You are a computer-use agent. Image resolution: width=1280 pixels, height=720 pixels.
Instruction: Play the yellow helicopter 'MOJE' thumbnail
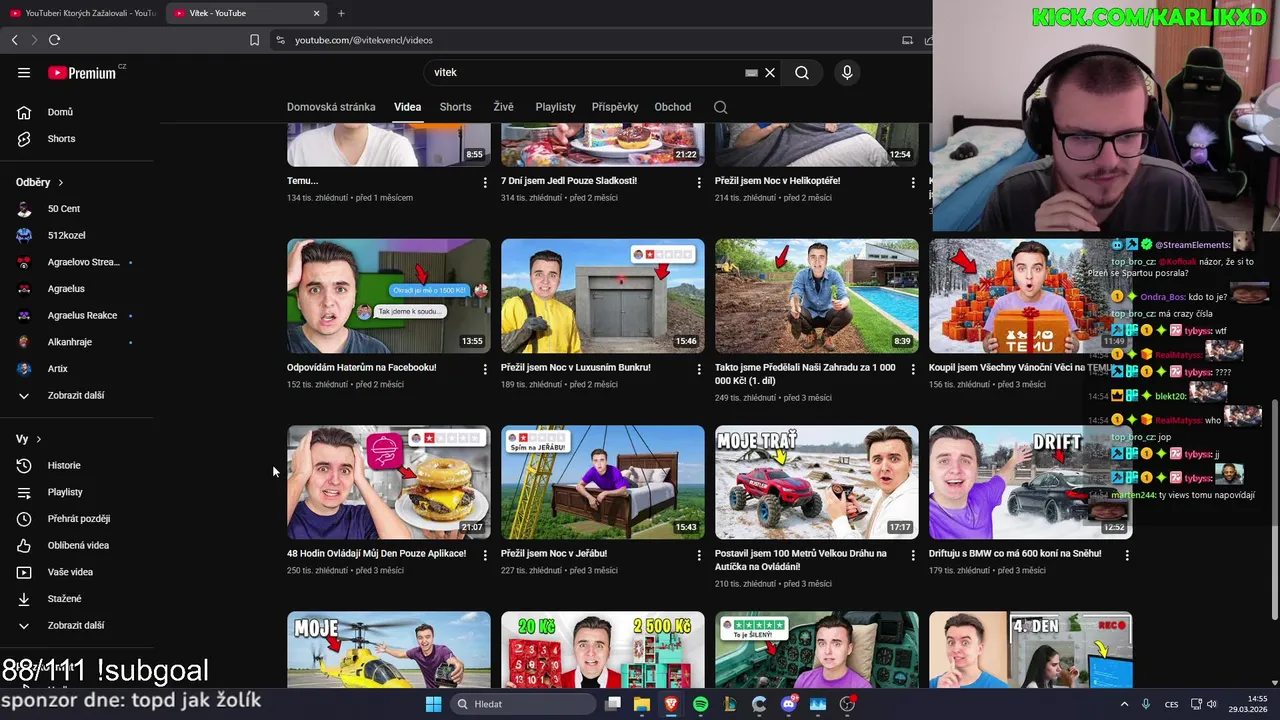pyautogui.click(x=388, y=650)
